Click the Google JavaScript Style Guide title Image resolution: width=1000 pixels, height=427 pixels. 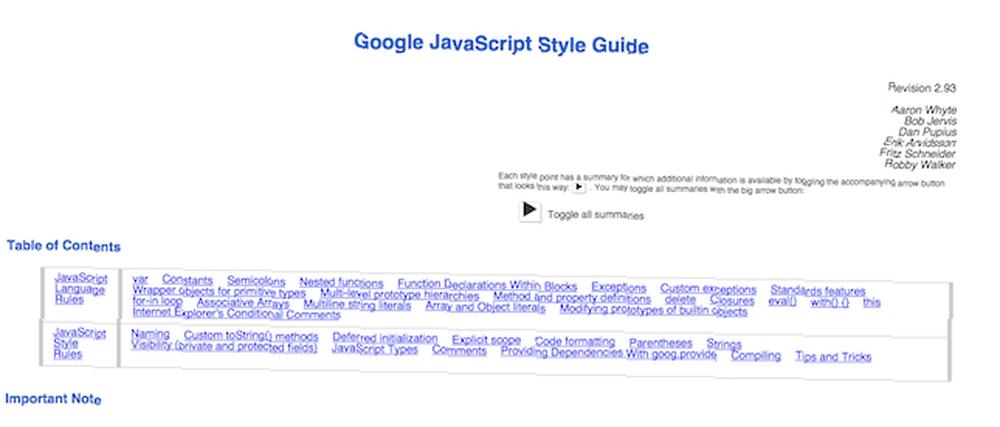pyautogui.click(x=501, y=44)
